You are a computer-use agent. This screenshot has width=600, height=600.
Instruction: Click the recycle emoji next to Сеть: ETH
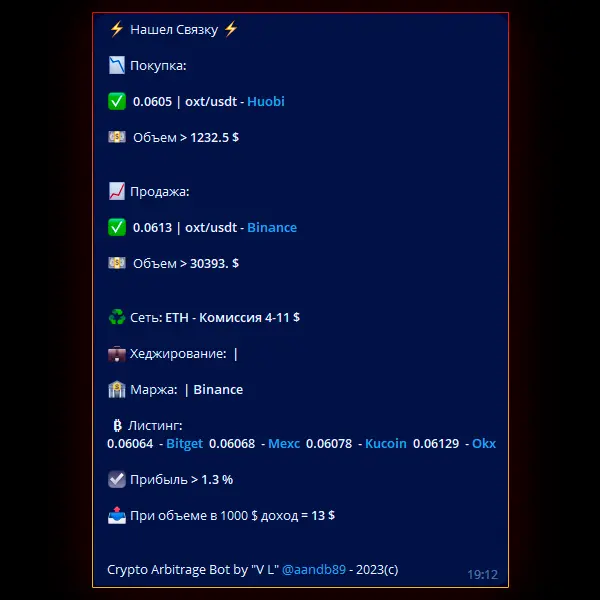[x=117, y=317]
